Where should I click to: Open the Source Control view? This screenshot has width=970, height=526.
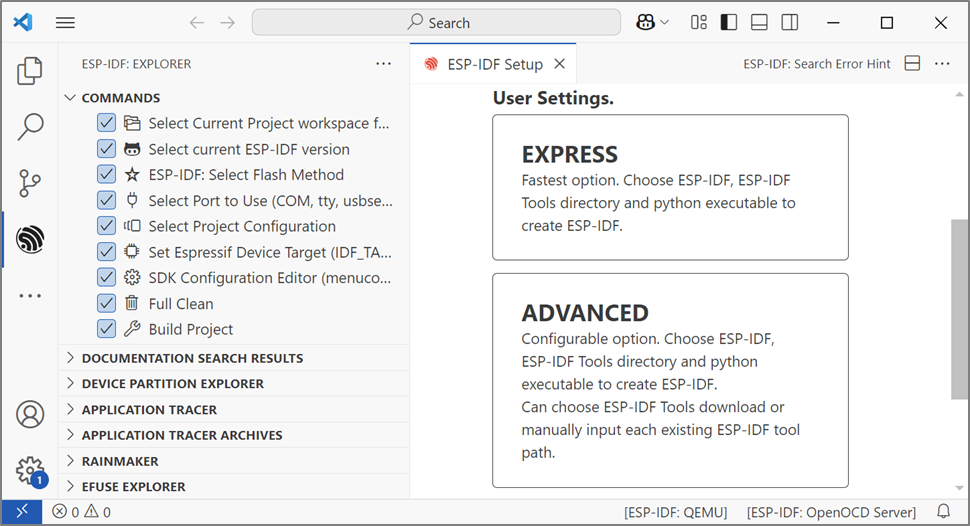coord(30,183)
